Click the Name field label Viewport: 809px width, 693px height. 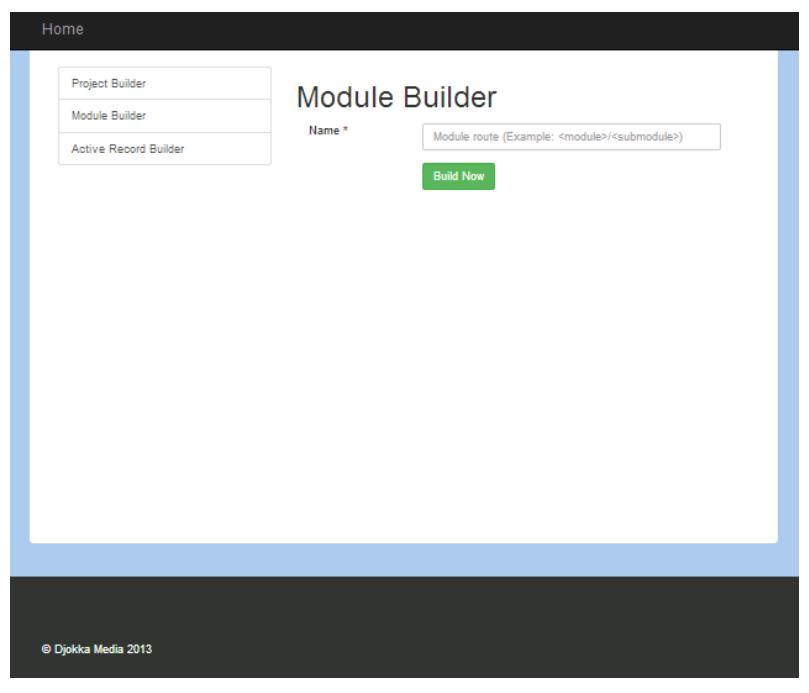pos(328,131)
